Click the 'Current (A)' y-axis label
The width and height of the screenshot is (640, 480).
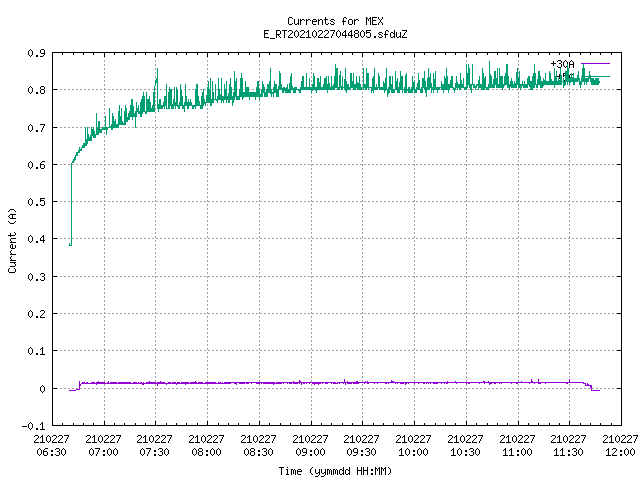click(12, 241)
